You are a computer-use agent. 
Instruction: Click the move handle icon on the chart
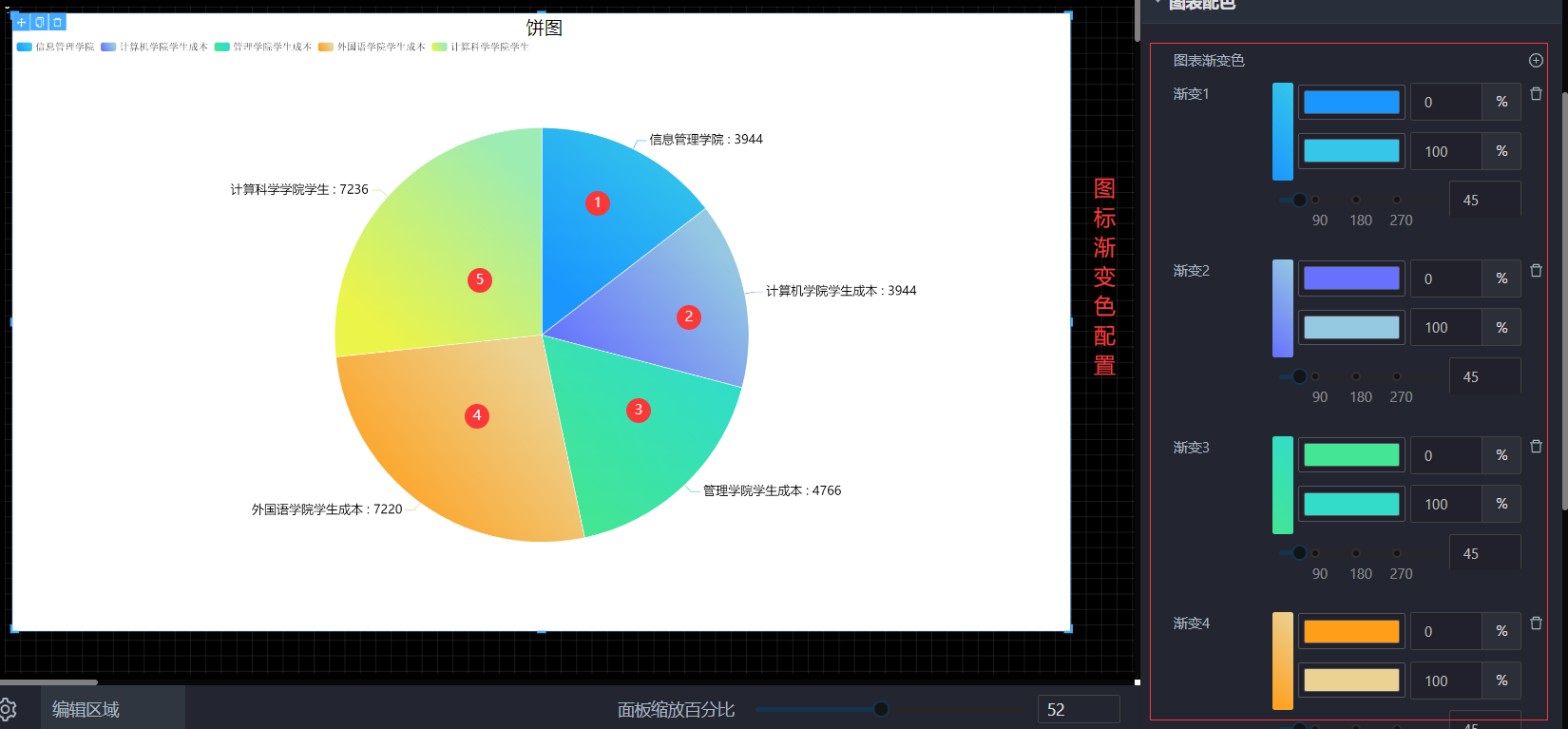point(21,22)
